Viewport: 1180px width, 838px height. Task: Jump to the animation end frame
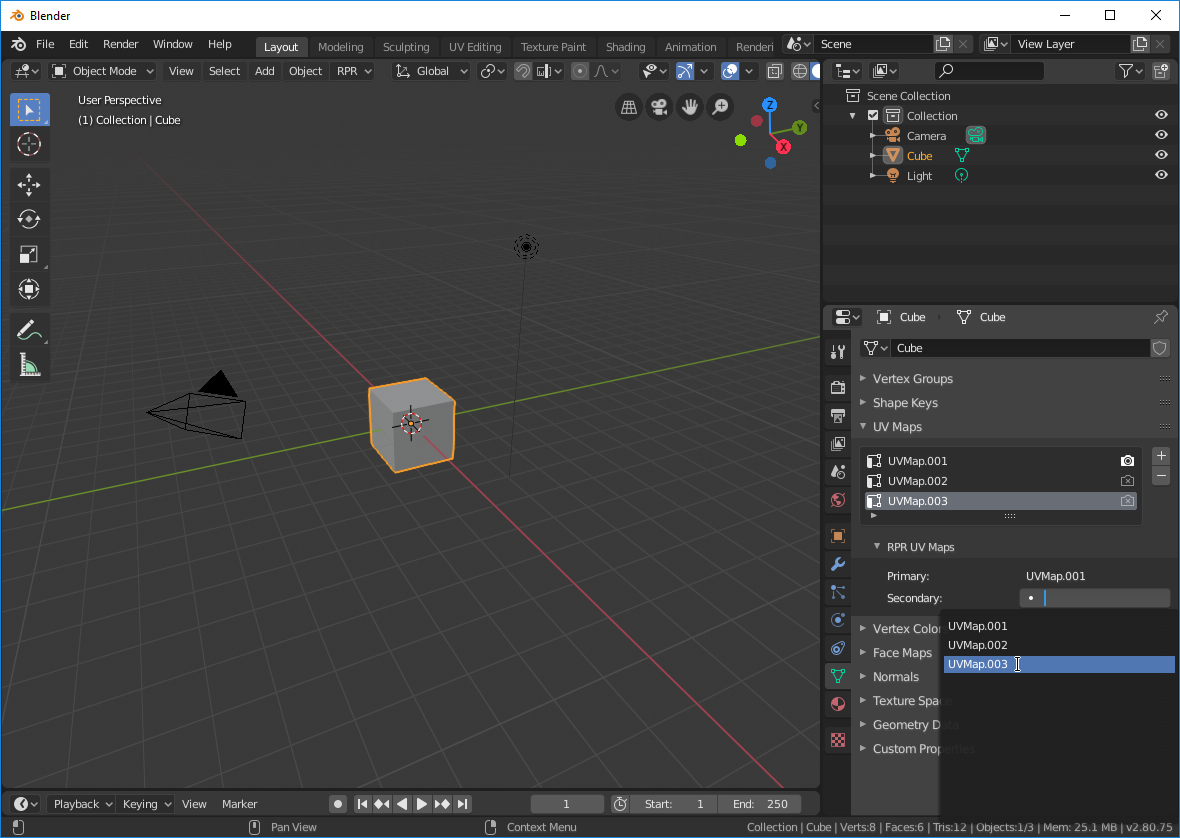coord(462,804)
